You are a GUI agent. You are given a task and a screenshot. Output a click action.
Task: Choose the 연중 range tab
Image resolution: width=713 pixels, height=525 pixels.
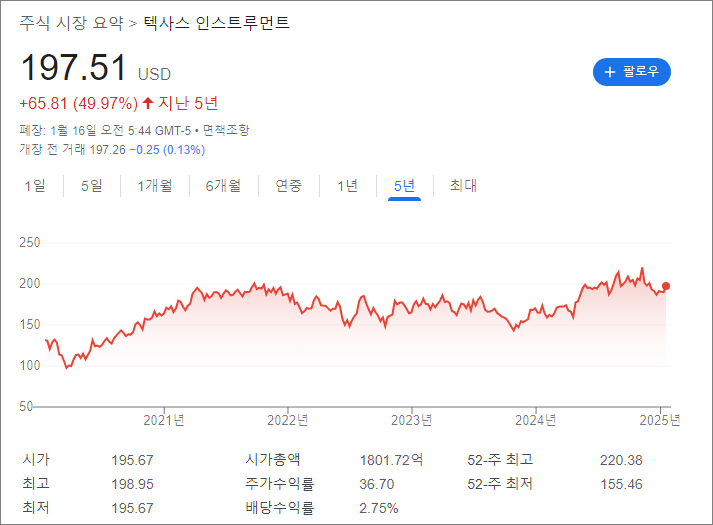coord(289,185)
